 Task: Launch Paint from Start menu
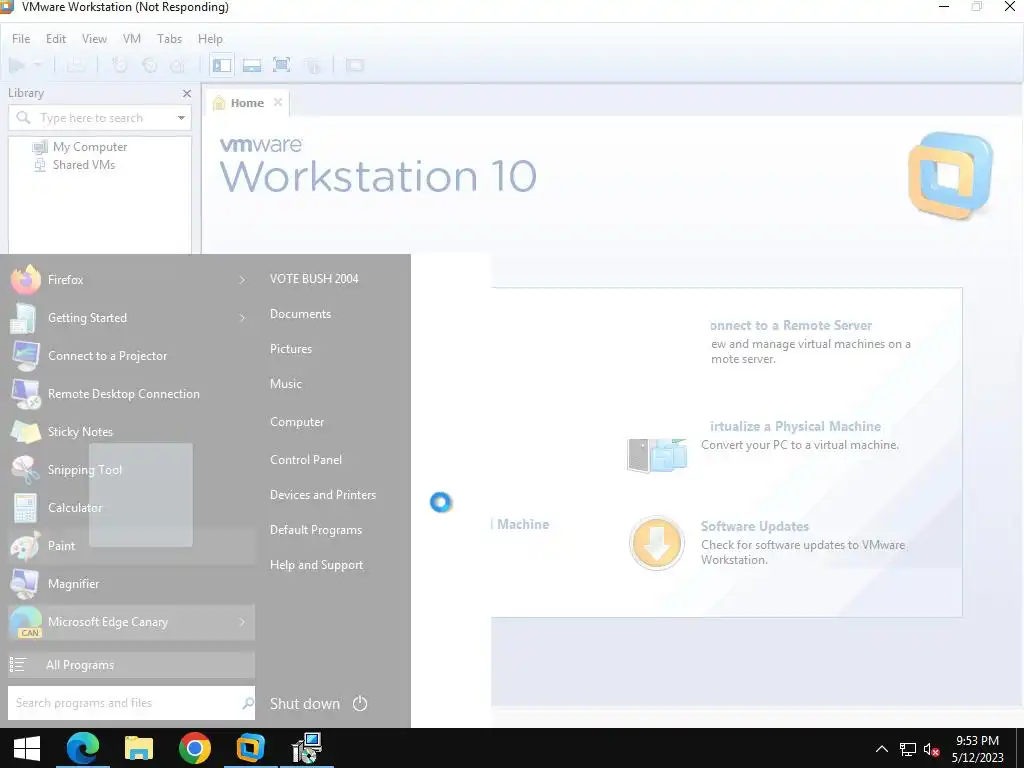(x=131, y=546)
